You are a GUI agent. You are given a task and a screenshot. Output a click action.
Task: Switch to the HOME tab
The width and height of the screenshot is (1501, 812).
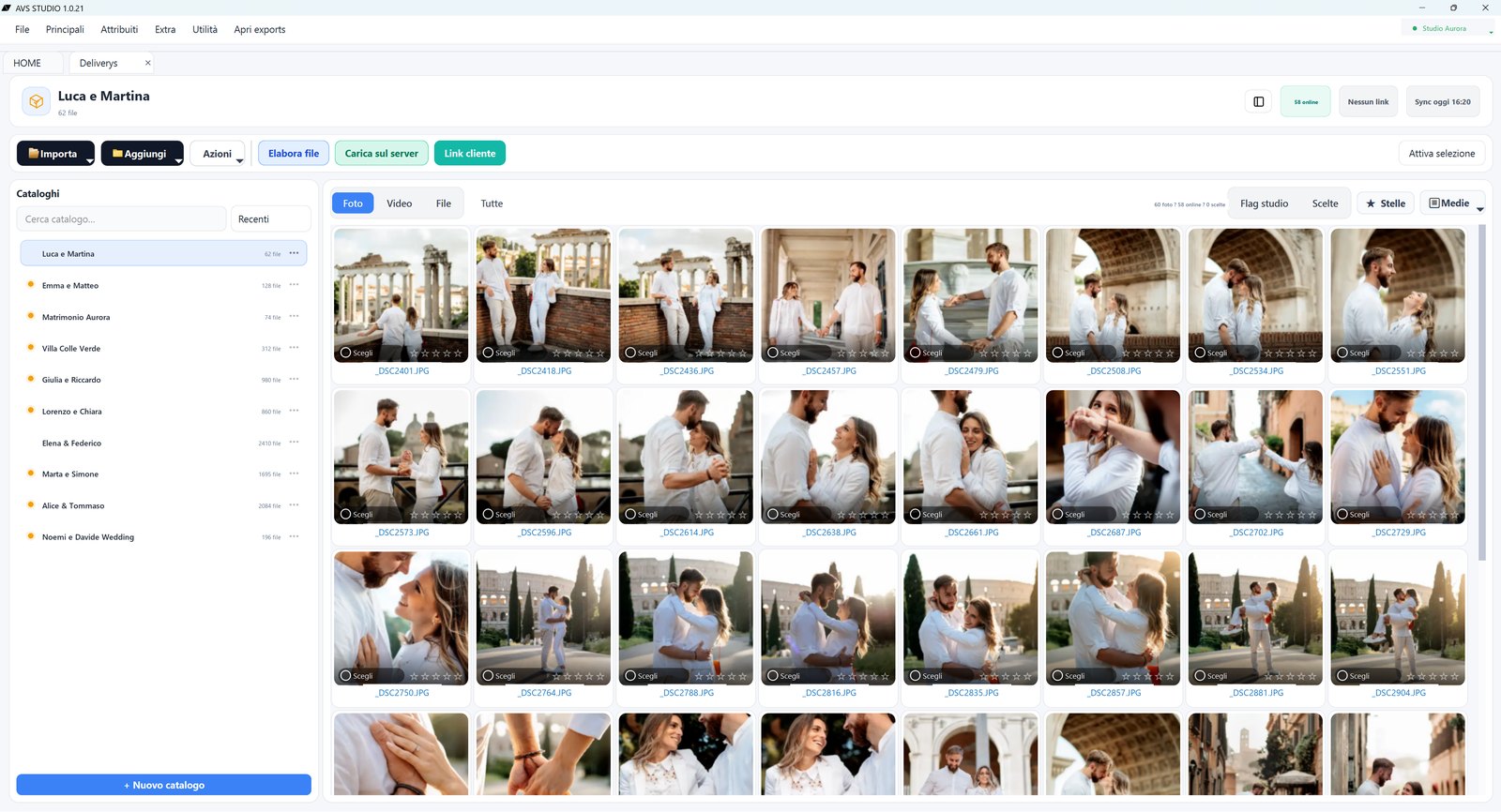coord(34,63)
